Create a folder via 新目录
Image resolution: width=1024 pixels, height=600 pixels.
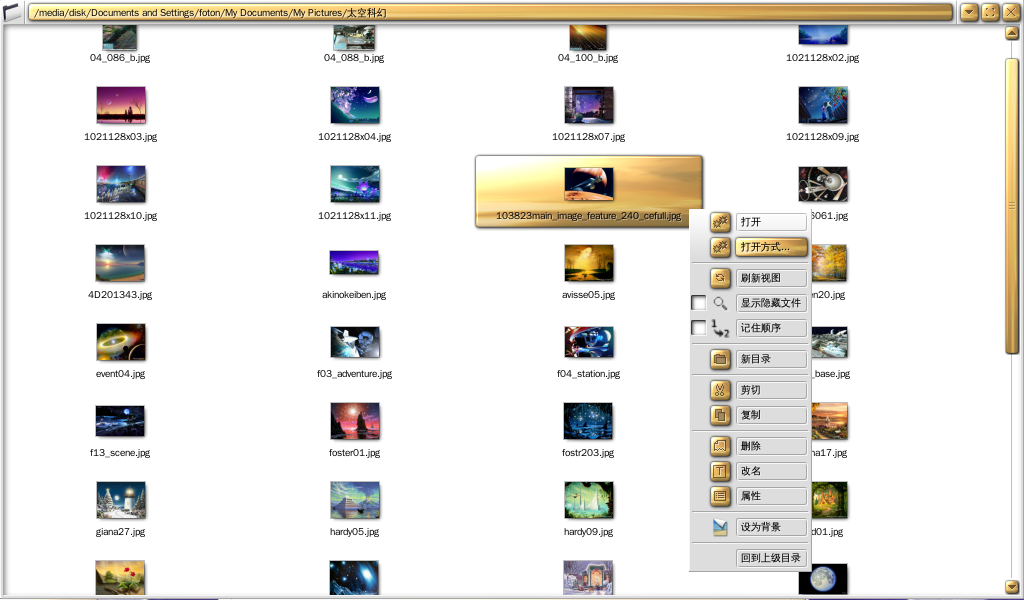tap(771, 359)
